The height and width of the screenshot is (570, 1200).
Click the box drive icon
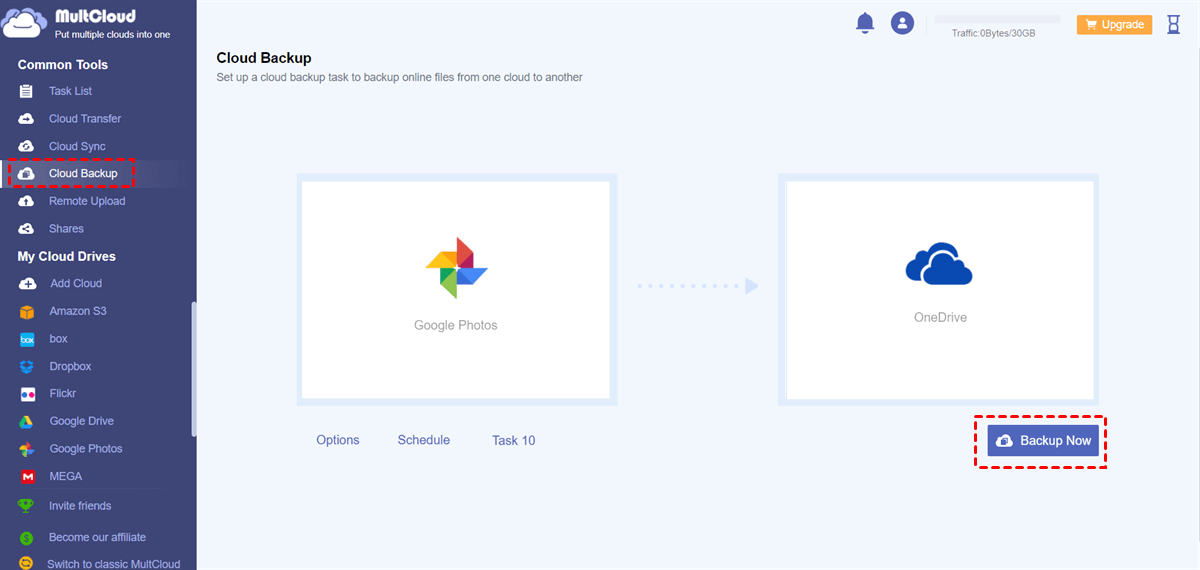27,339
